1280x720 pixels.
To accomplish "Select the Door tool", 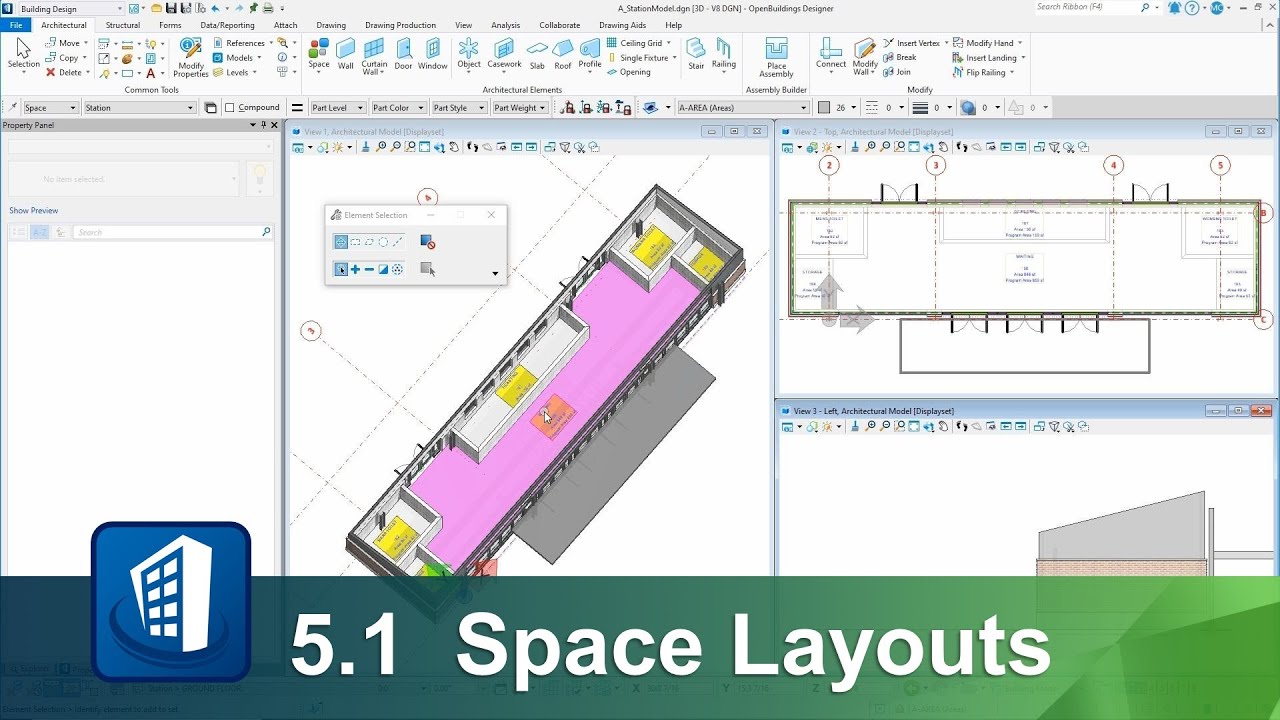I will 403,54.
